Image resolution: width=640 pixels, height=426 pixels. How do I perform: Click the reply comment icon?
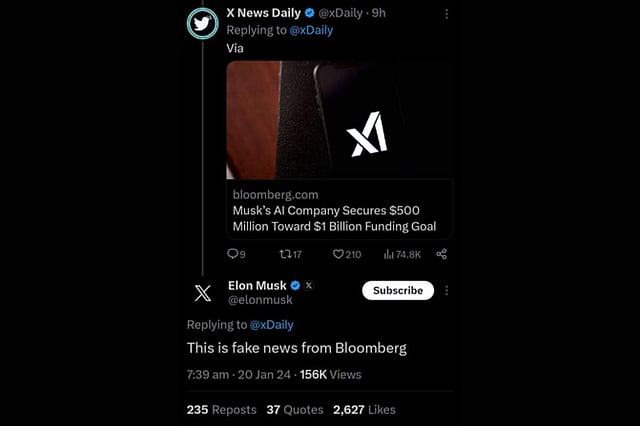coord(233,254)
